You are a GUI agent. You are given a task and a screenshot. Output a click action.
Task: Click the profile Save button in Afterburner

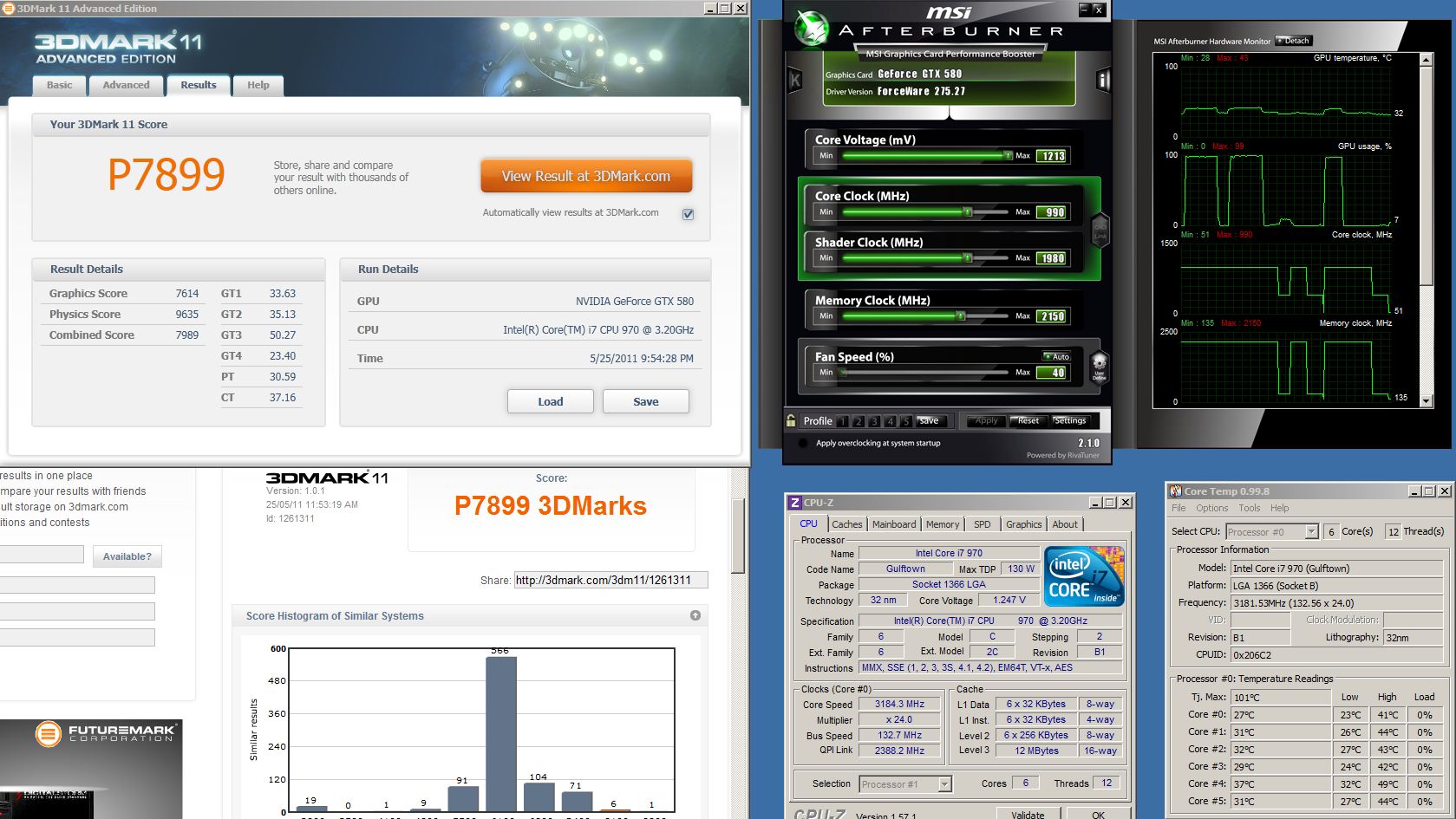click(930, 420)
